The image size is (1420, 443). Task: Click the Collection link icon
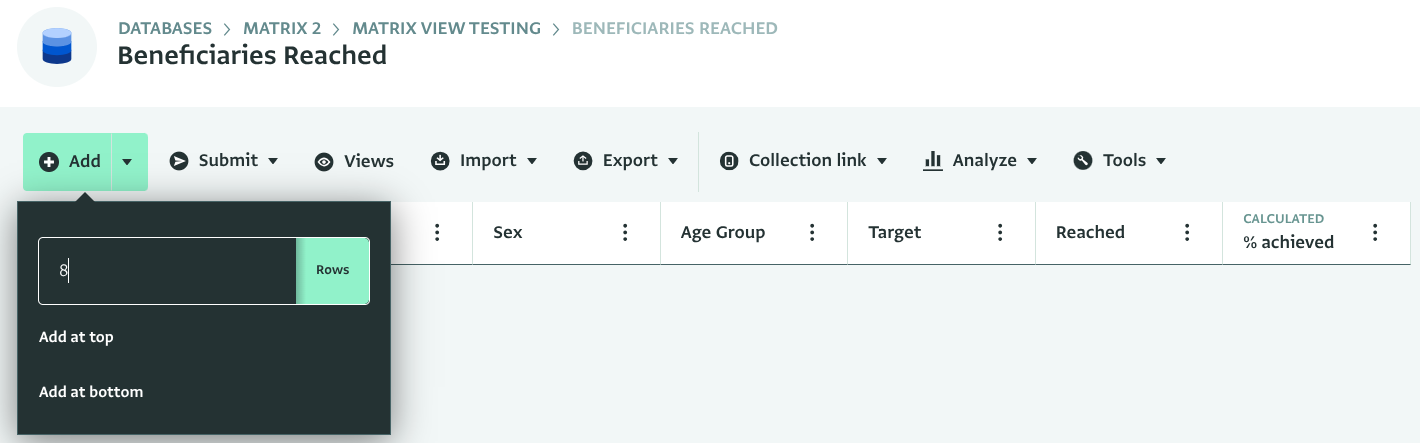click(x=729, y=161)
